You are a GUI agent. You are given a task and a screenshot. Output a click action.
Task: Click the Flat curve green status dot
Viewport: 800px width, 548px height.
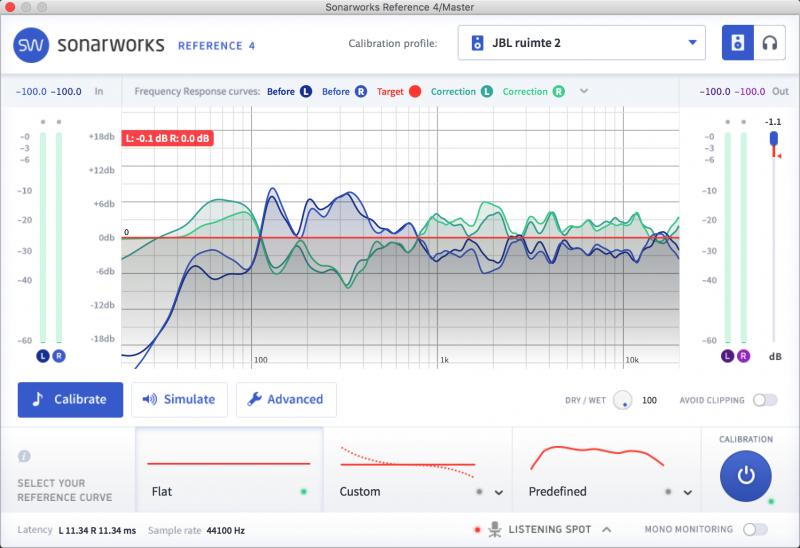coord(304,492)
